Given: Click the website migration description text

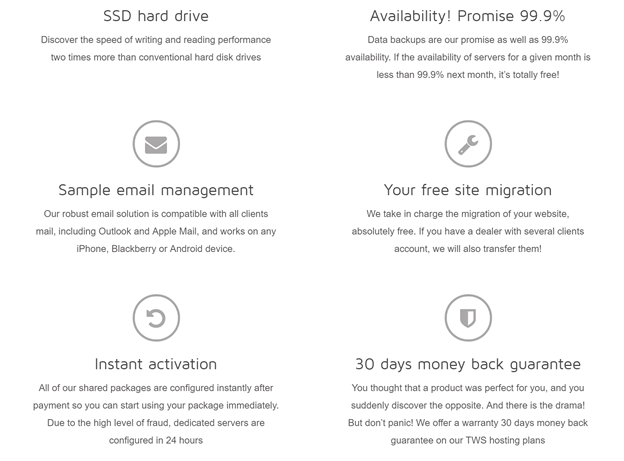Looking at the screenshot, I should click(468, 231).
